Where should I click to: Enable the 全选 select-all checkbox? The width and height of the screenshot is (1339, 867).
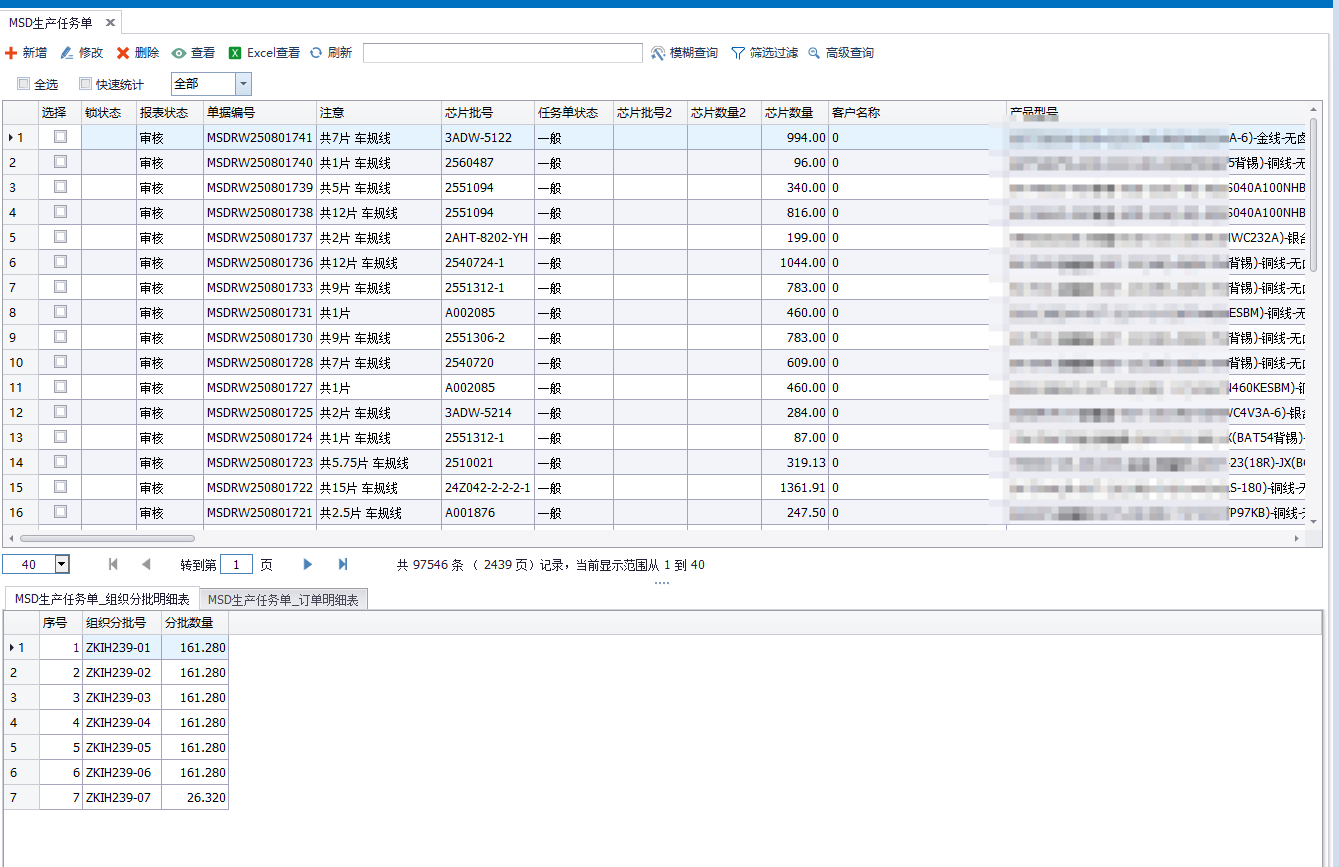pos(23,84)
